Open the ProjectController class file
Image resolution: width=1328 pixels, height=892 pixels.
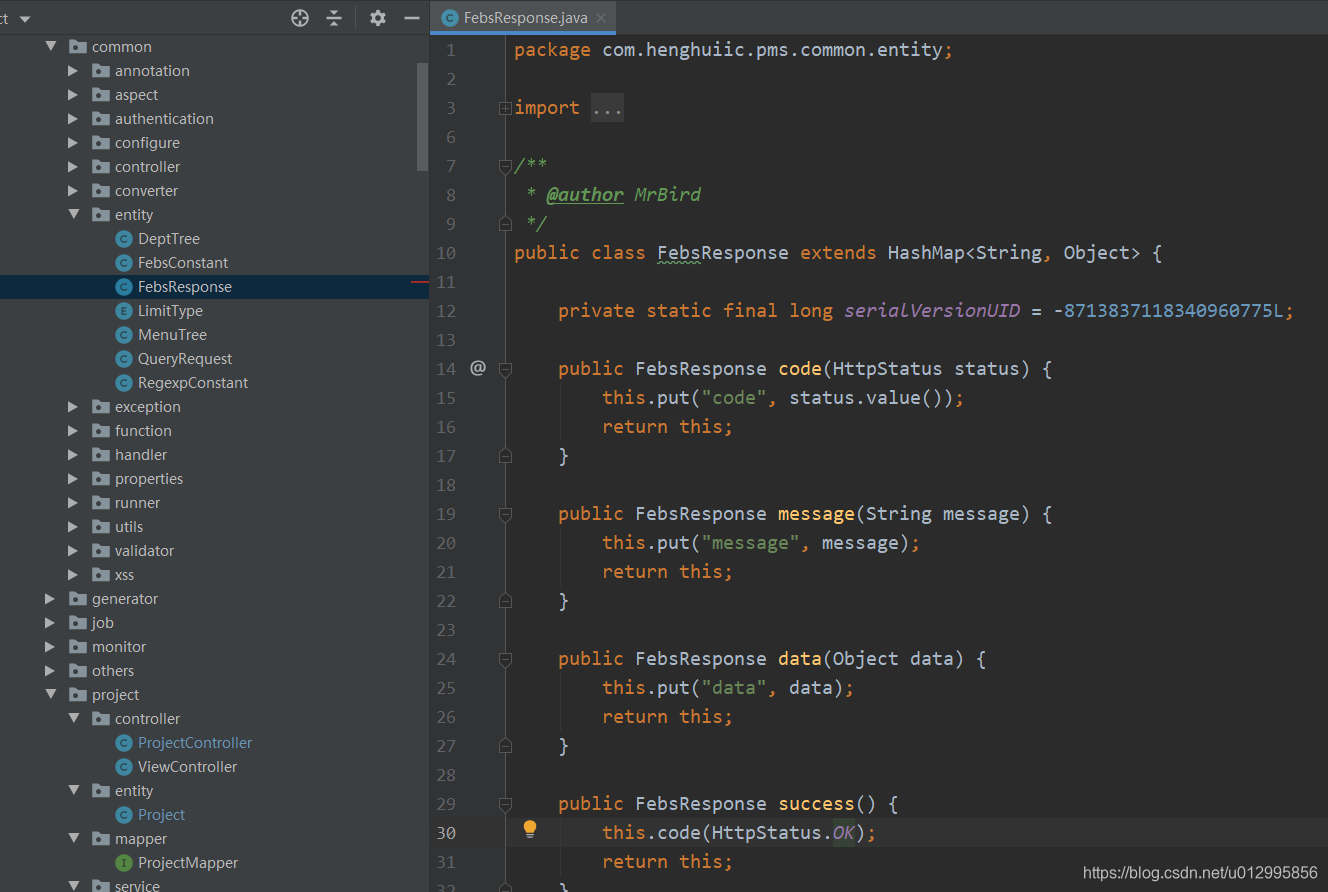(x=194, y=742)
